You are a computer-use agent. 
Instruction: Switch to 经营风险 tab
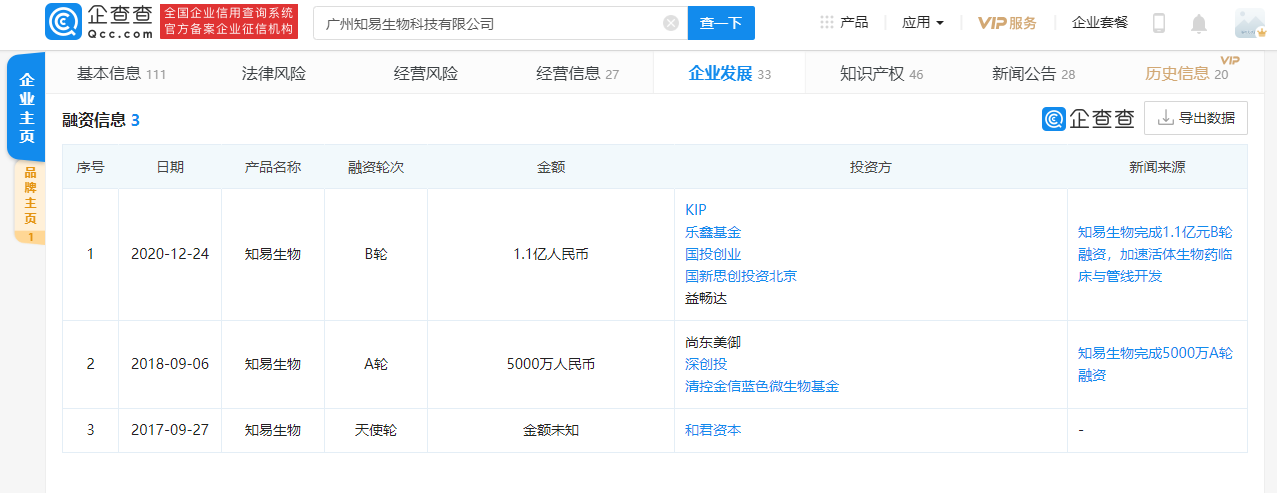(426, 73)
